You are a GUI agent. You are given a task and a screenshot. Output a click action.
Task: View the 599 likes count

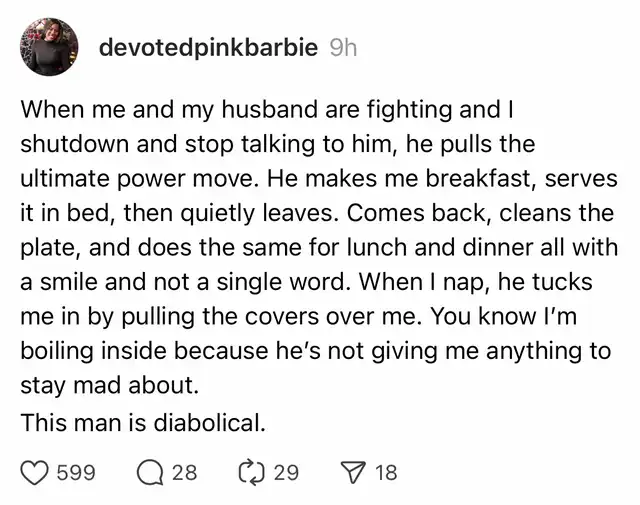pos(76,473)
